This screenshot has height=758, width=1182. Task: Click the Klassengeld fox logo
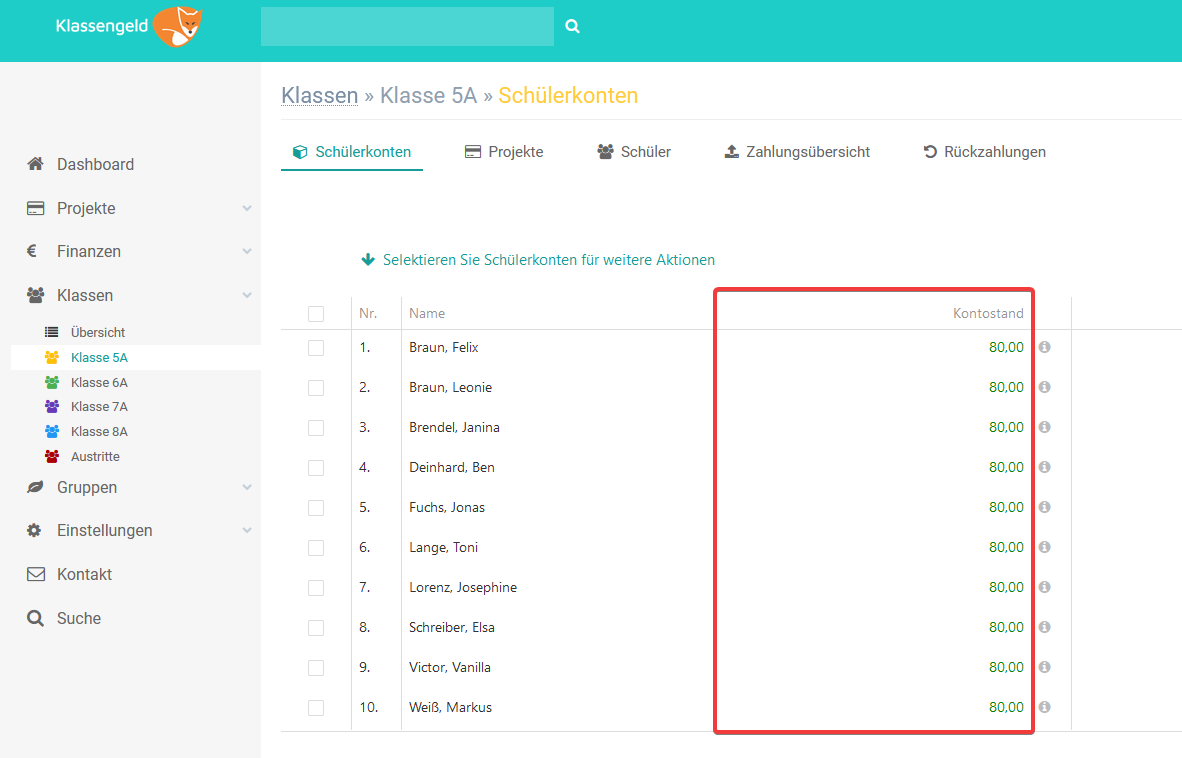click(x=178, y=26)
